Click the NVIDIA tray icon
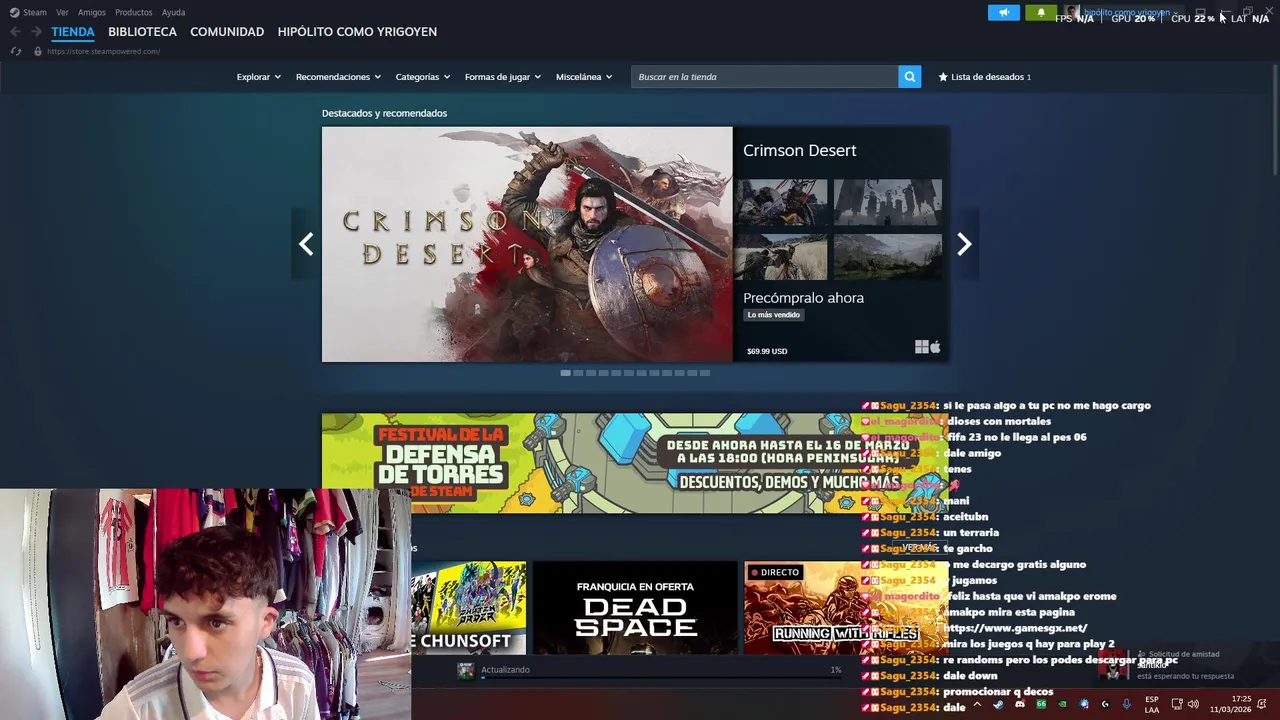 1062,704
